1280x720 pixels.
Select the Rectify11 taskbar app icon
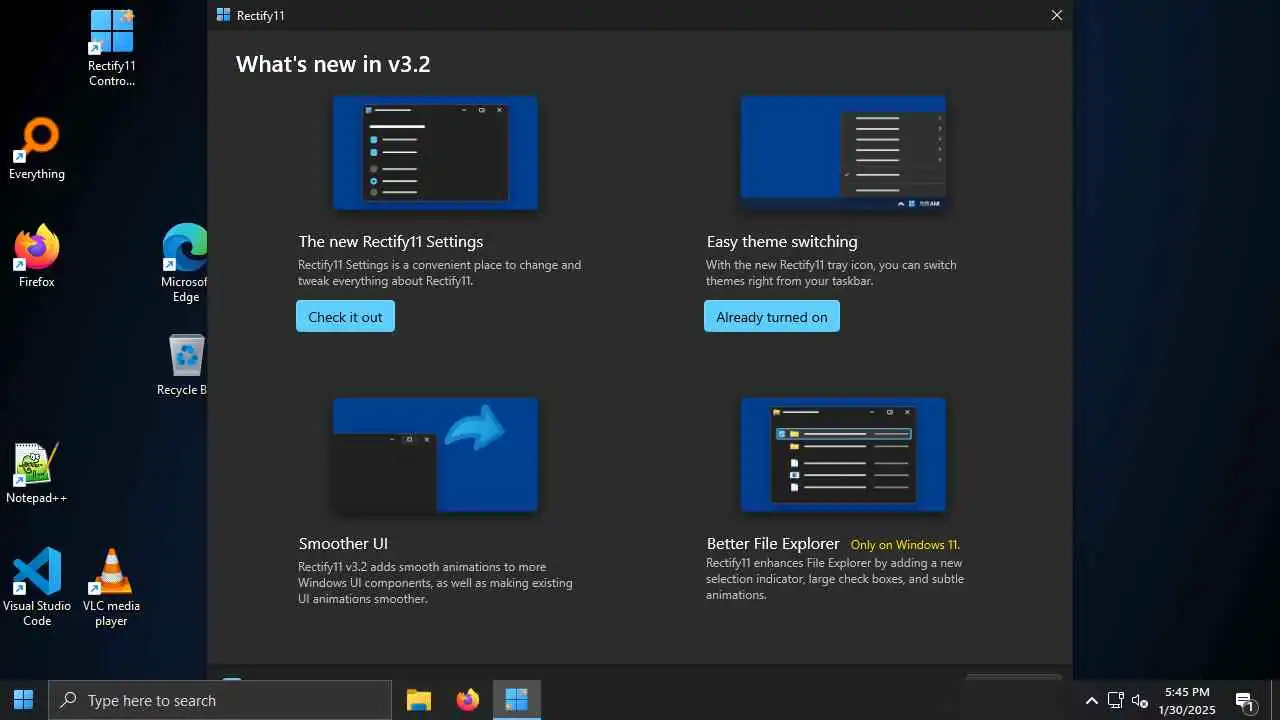[516, 700]
